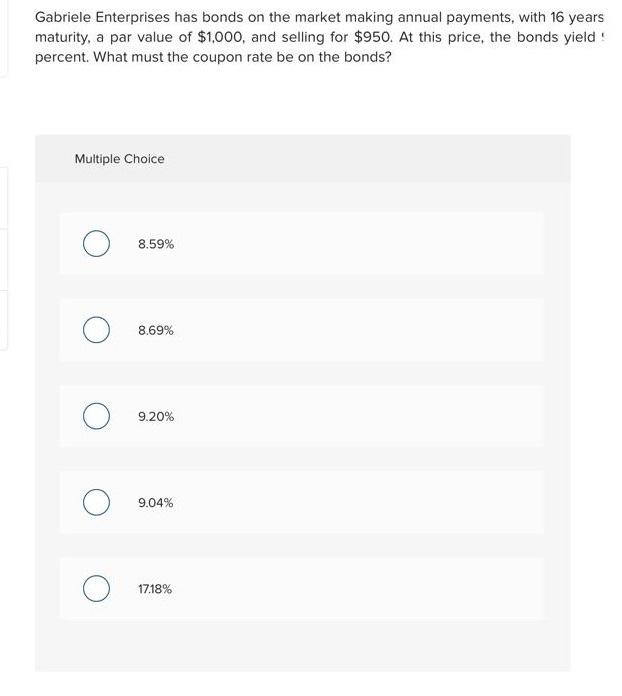Click the empty area of the 8.59% answer row

tap(355, 244)
